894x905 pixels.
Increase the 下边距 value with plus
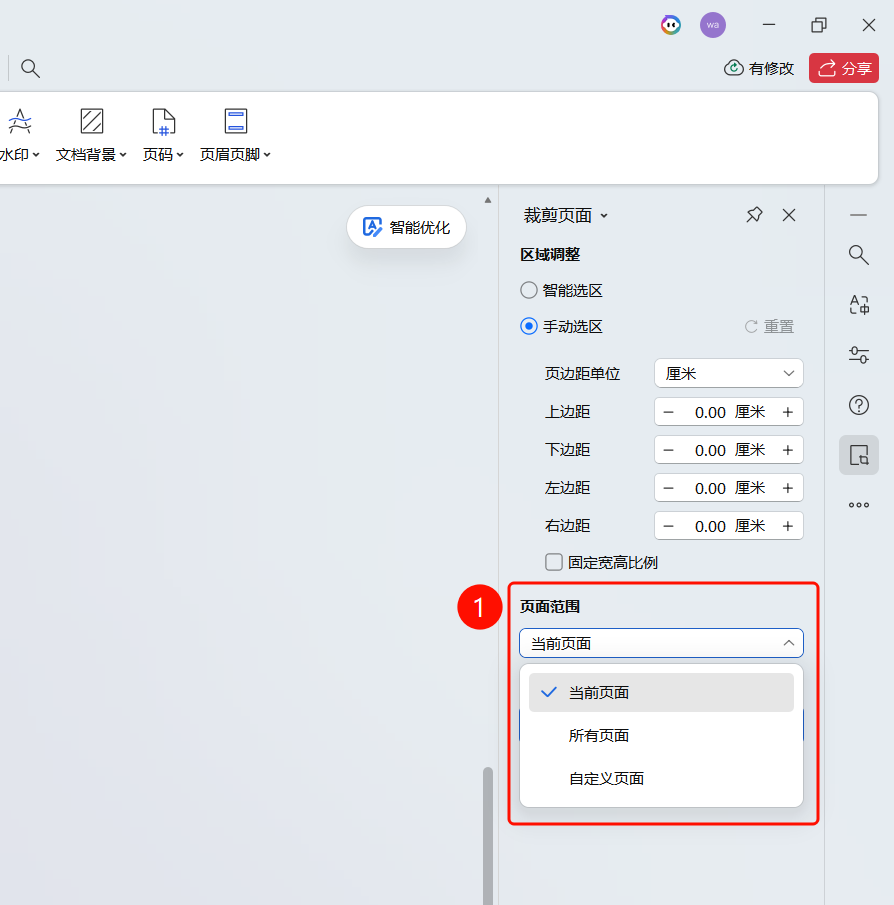click(788, 450)
